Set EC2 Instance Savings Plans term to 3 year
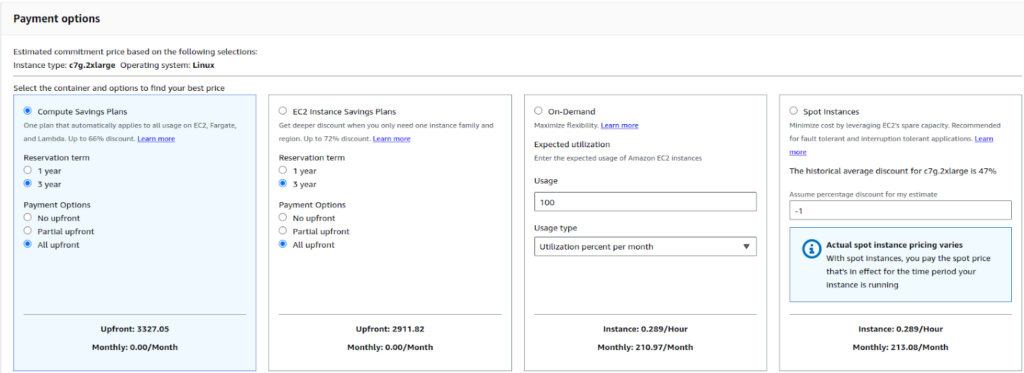Screen dimensions: 1024x373 pyautogui.click(x=283, y=184)
